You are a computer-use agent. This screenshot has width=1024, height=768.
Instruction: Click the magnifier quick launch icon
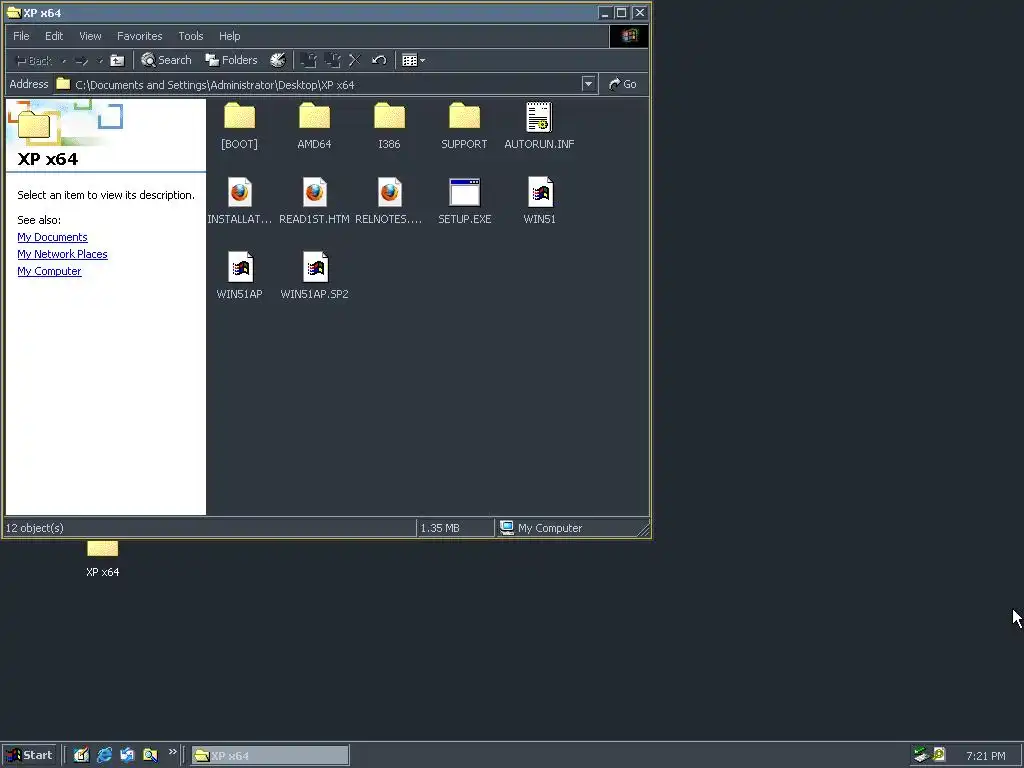[x=150, y=755]
